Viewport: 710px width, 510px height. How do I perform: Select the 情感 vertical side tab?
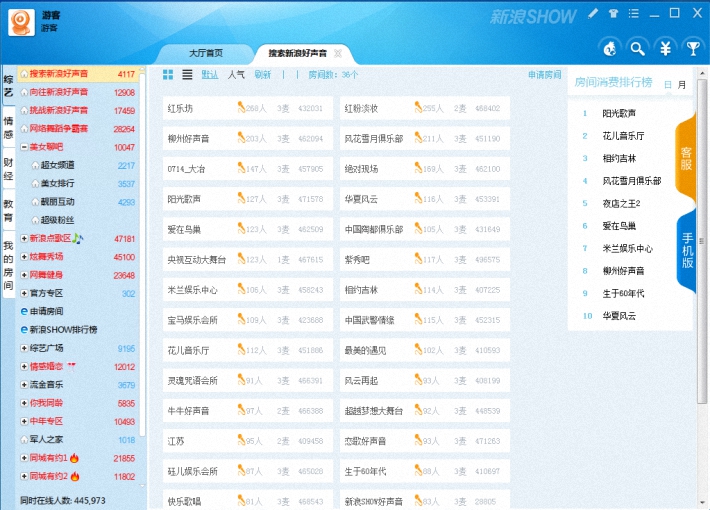(x=8, y=129)
